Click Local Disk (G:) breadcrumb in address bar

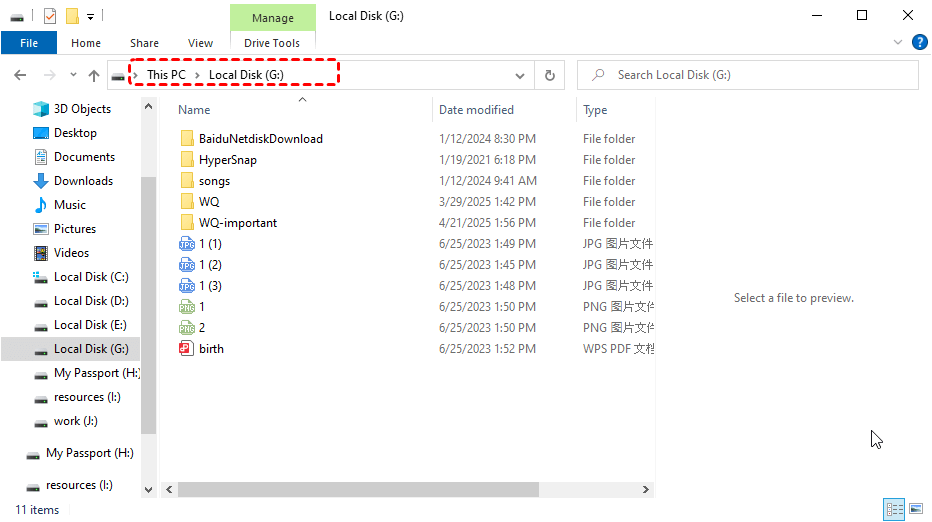pos(246,75)
